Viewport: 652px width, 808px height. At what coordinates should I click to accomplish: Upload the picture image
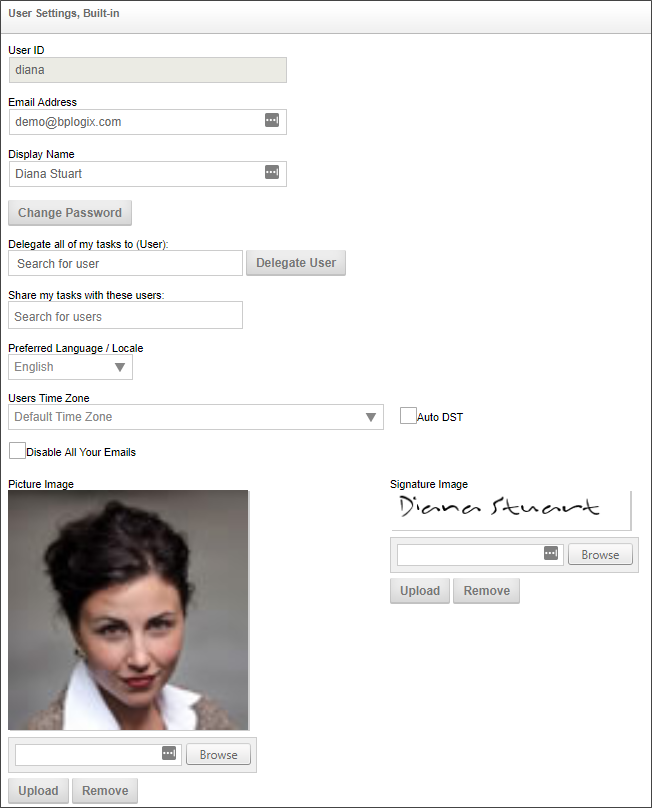click(38, 791)
